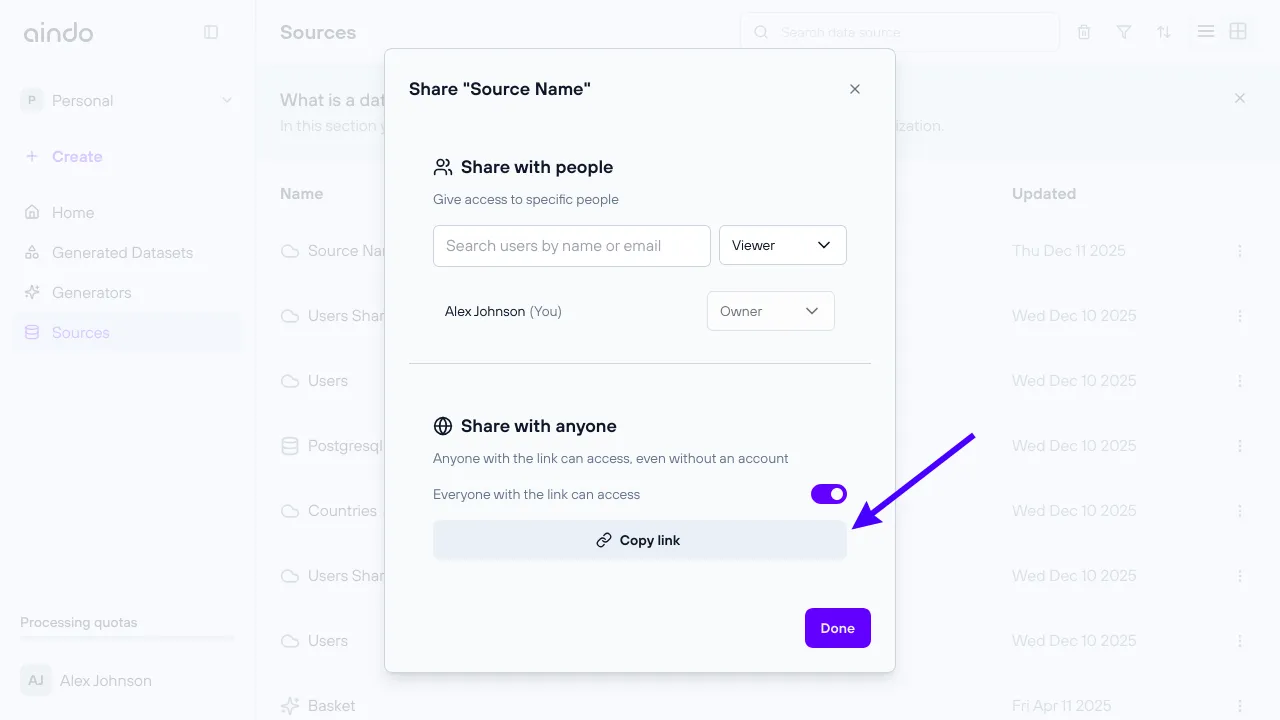The height and width of the screenshot is (720, 1280).
Task: Disable link access for everyone
Action: click(829, 493)
